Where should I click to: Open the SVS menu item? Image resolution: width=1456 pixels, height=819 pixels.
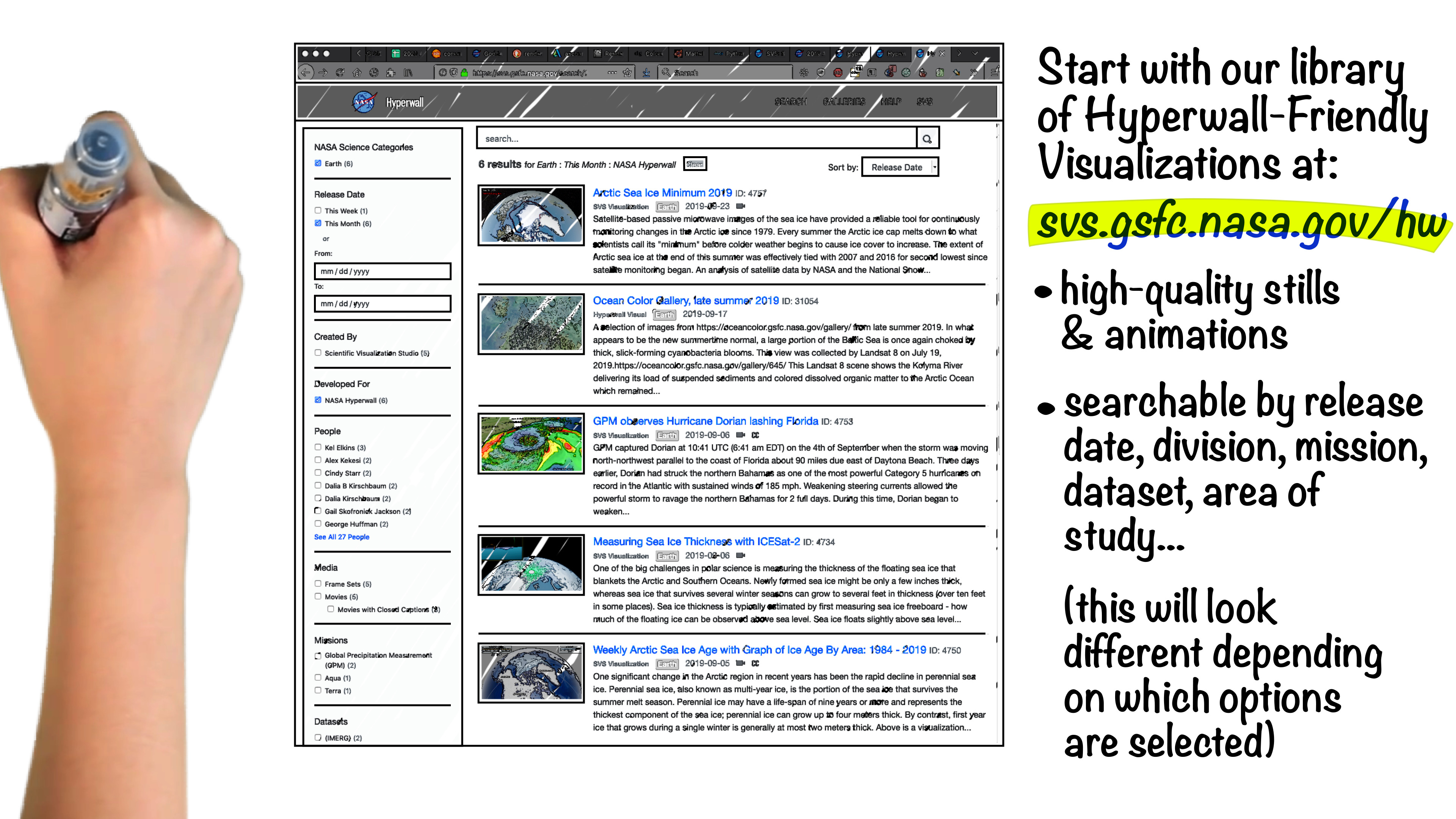[925, 102]
